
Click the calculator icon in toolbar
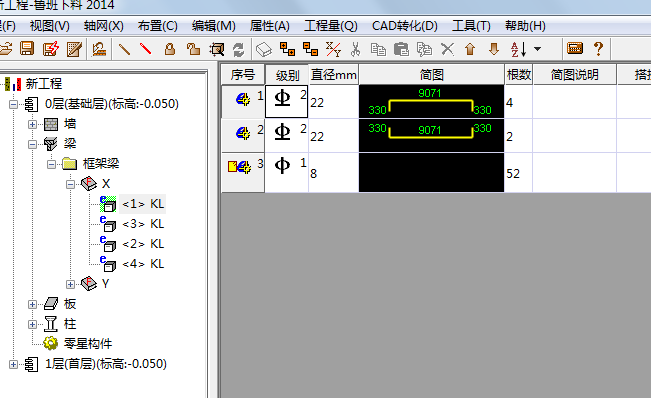(x=575, y=49)
